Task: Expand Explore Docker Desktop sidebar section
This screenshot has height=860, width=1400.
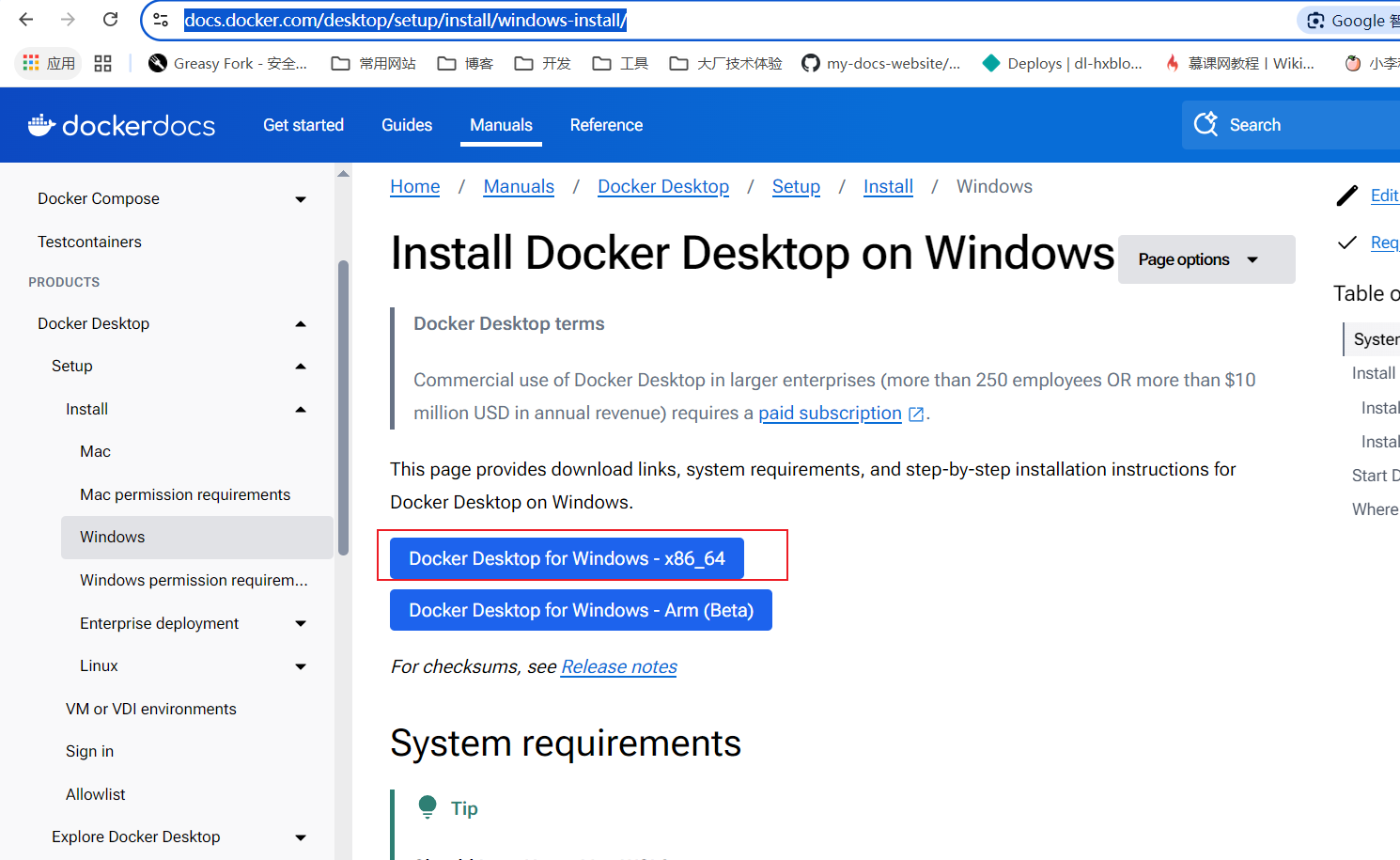Action: click(301, 837)
